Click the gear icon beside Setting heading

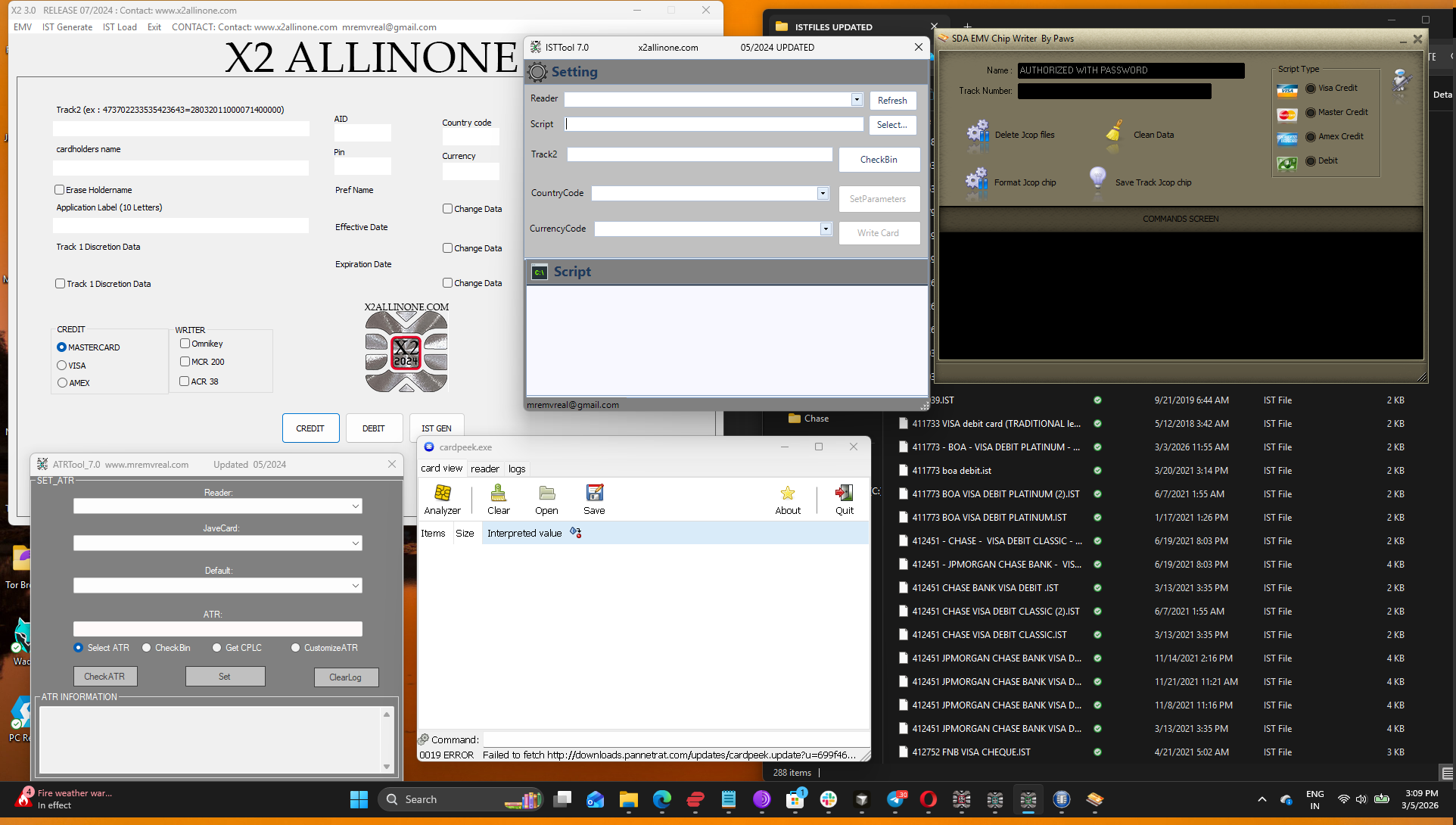(538, 72)
